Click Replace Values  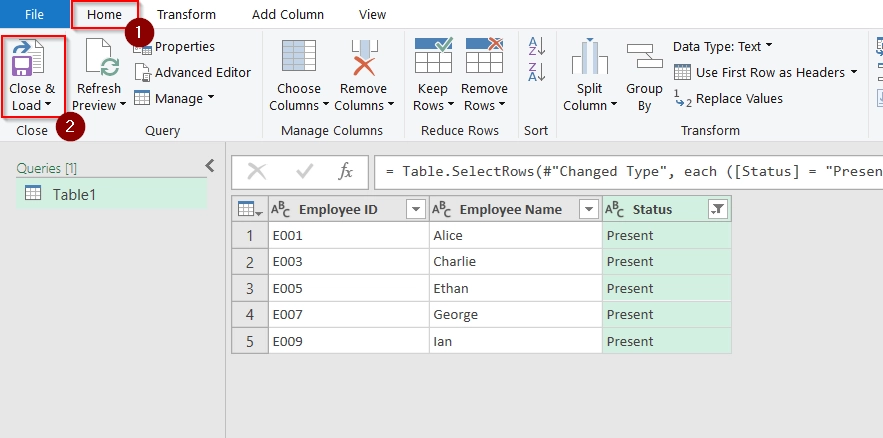point(728,99)
